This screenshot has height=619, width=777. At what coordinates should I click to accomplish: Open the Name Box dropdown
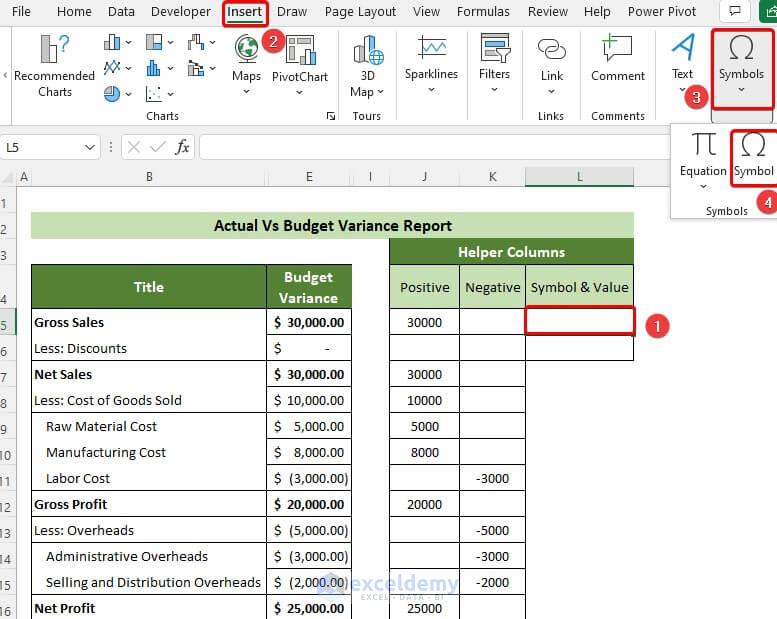(x=90, y=147)
